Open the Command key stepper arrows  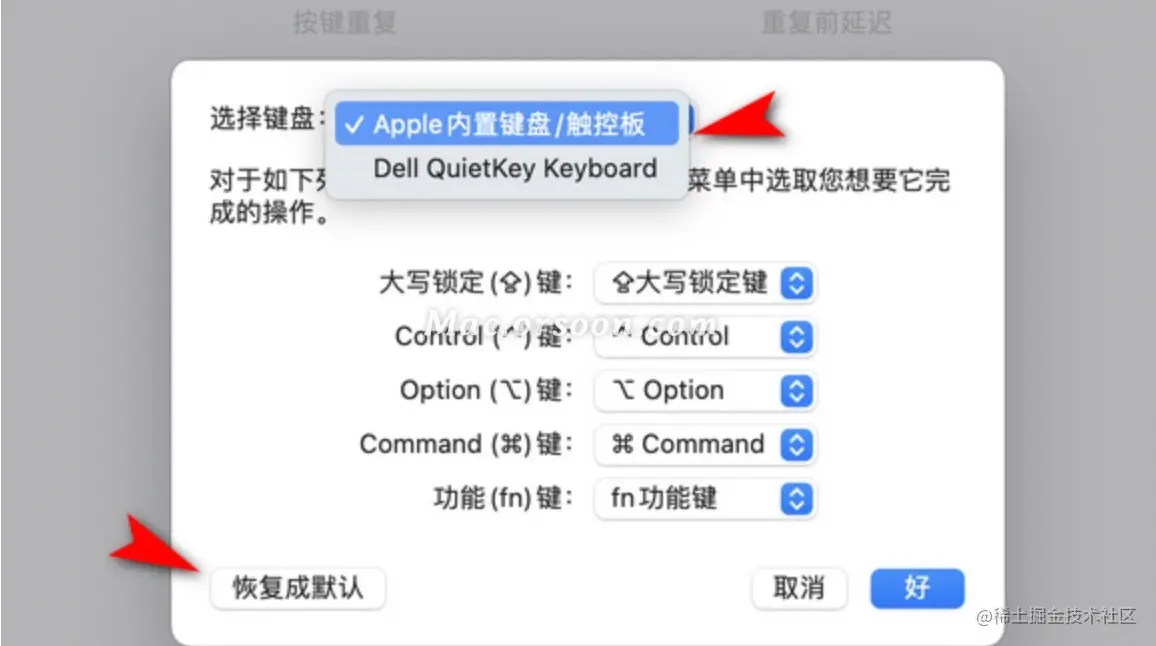(x=796, y=445)
